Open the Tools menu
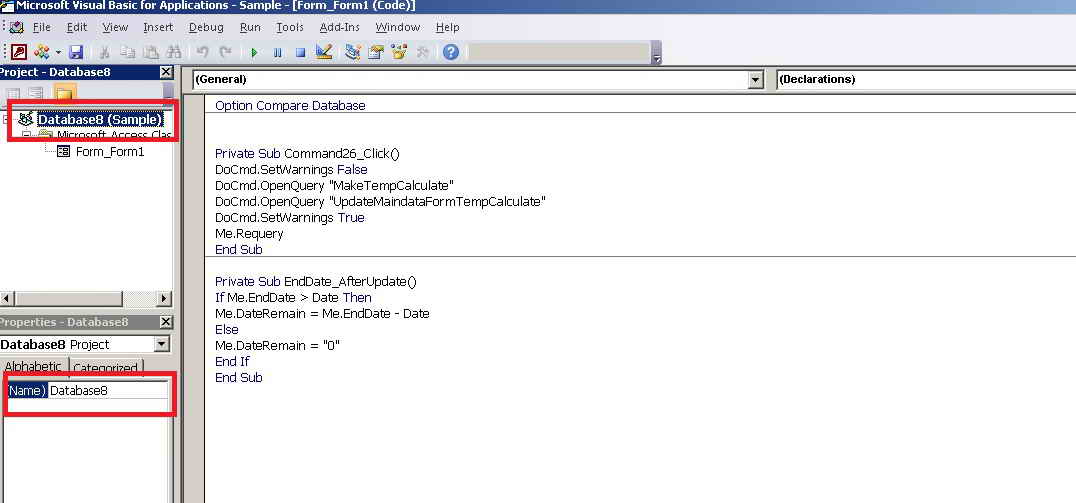The width and height of the screenshot is (1076, 503). tap(290, 27)
